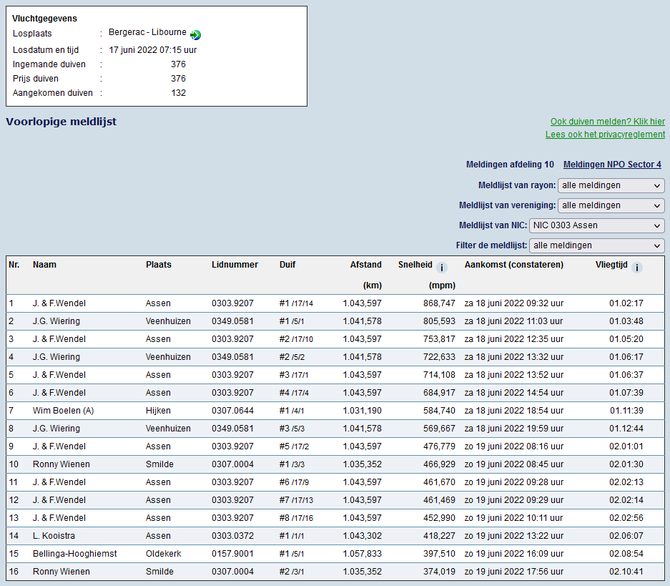Click lidnummer 0307.0644
This screenshot has width=670, height=586.
click(232, 411)
